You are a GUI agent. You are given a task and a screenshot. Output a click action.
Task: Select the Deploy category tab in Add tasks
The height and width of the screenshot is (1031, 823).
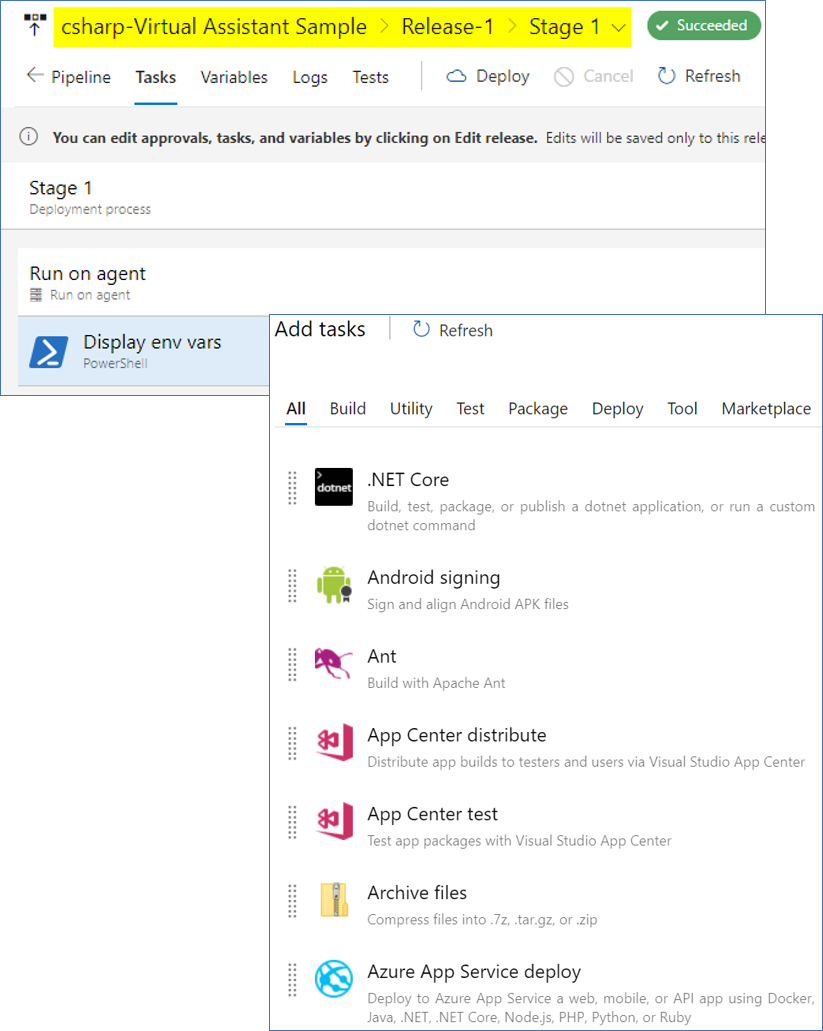coord(618,409)
